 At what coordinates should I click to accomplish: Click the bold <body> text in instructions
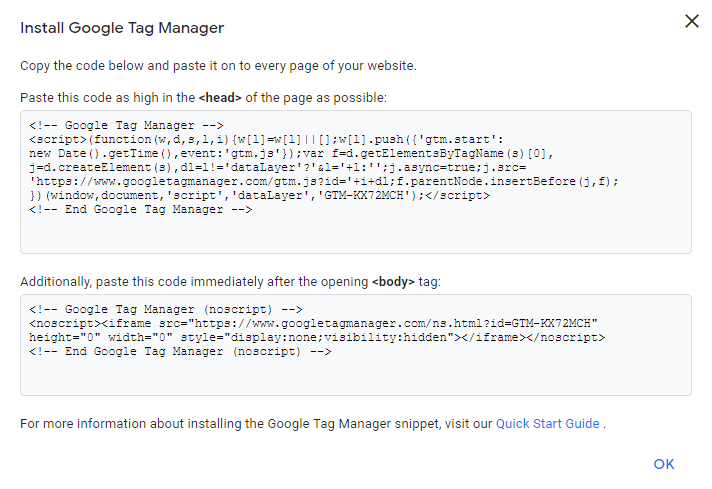point(395,282)
